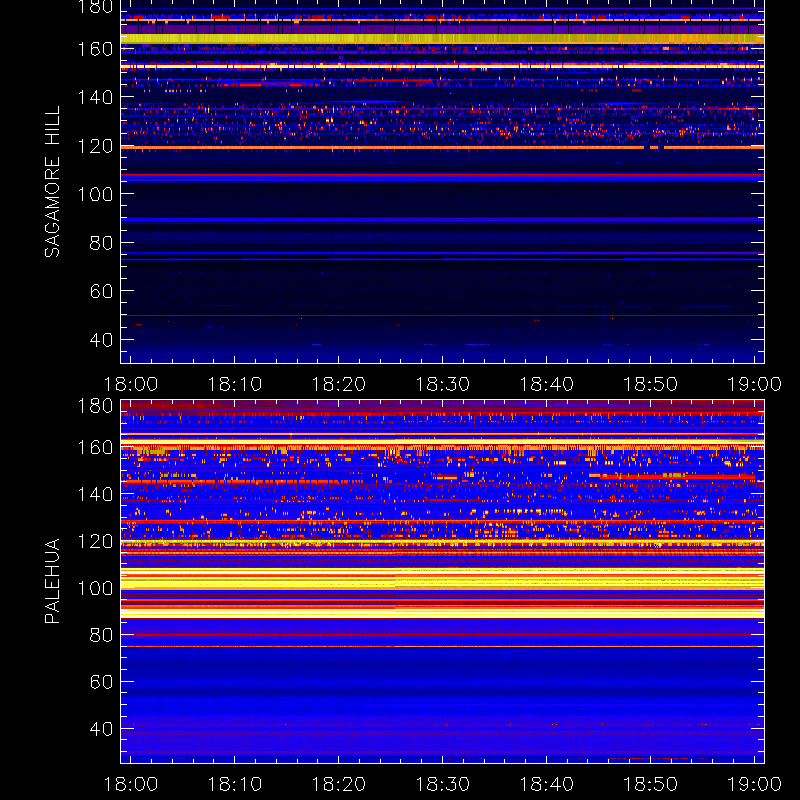Click 18:00 time label under Sagamore Hill plot
This screenshot has height=800, width=800.
[x=131, y=384]
